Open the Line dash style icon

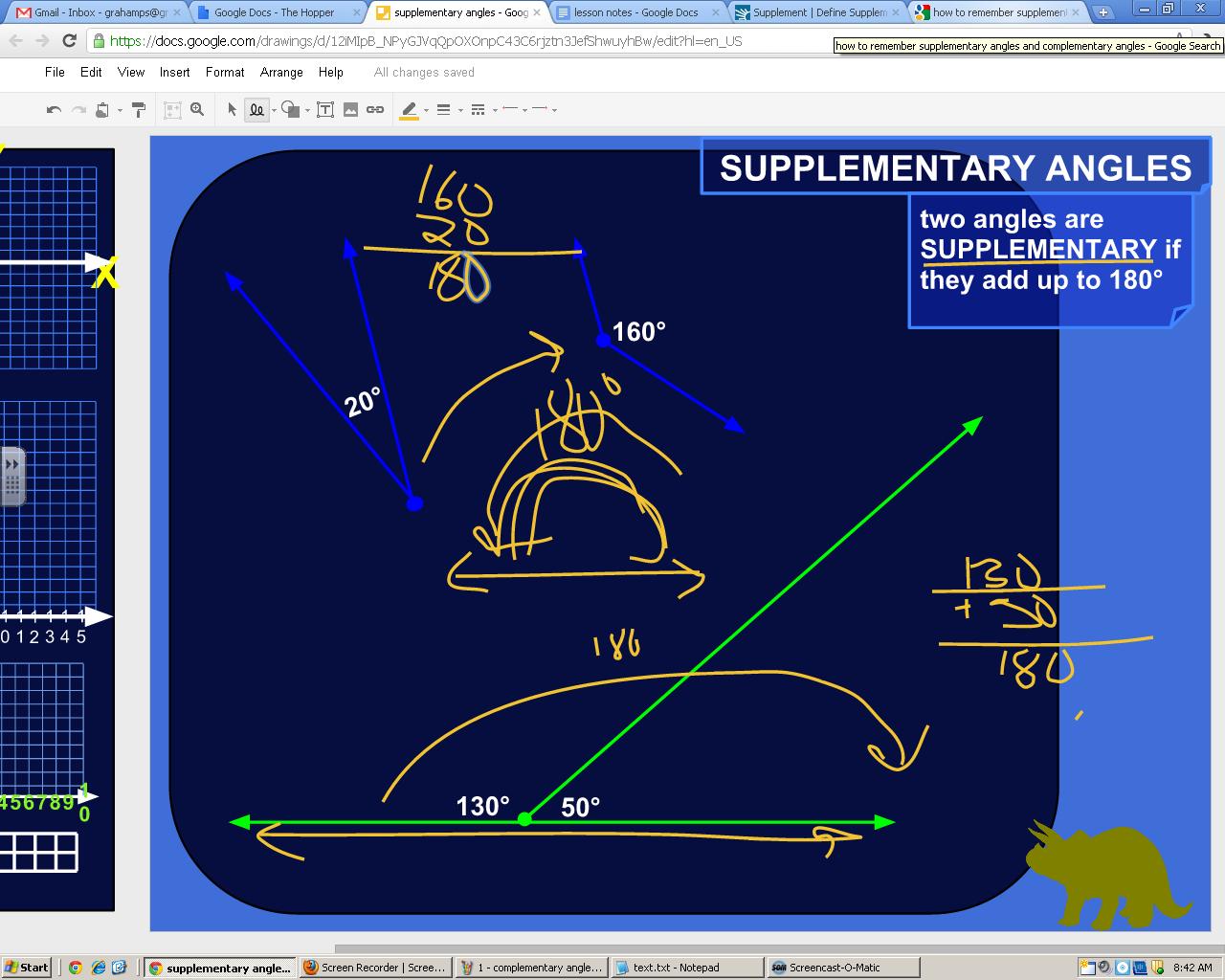(479, 110)
